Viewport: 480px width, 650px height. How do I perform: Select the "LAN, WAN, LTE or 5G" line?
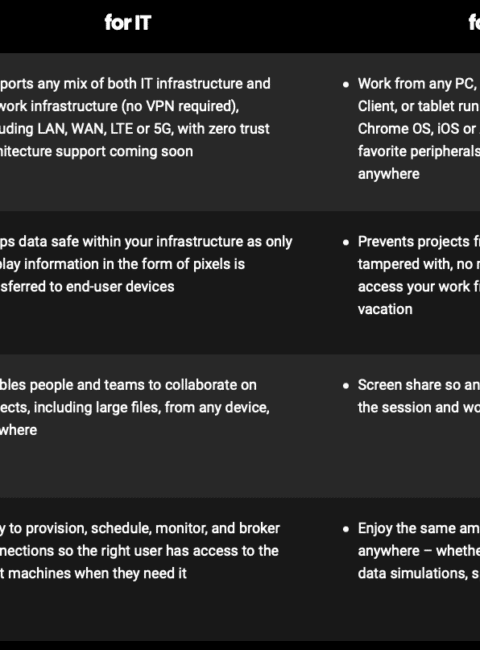[135, 129]
